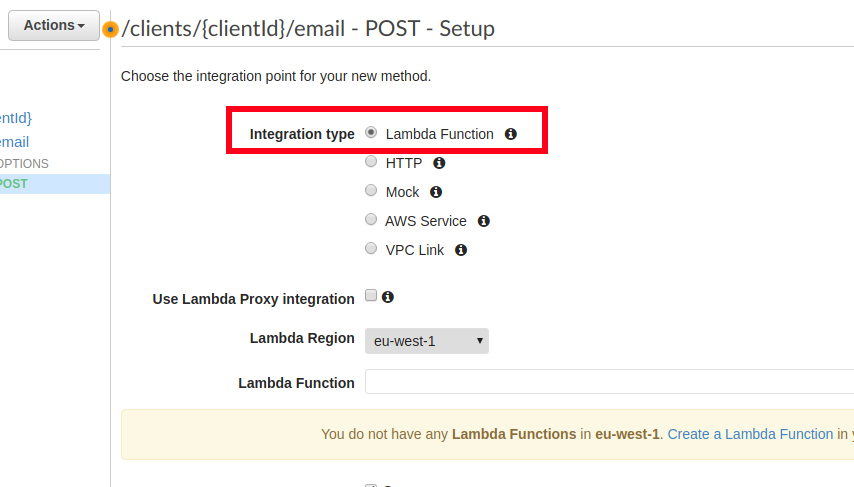Open the Actions dropdown button

54,26
